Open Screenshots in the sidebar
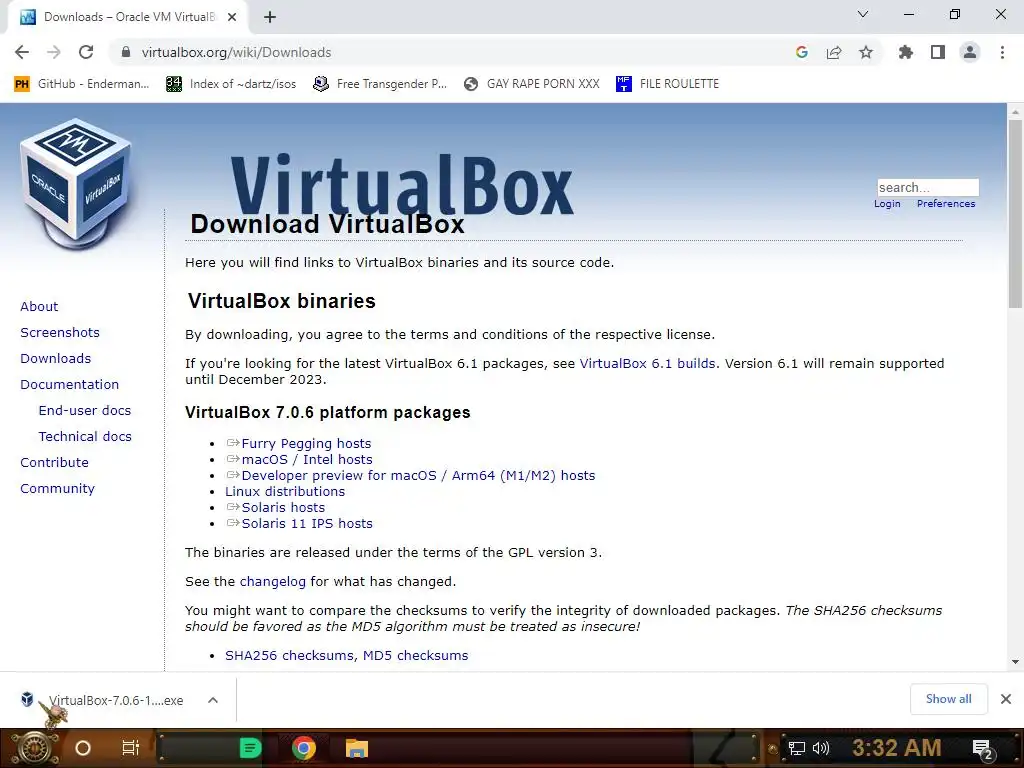The height and width of the screenshot is (768, 1024). coord(60,332)
